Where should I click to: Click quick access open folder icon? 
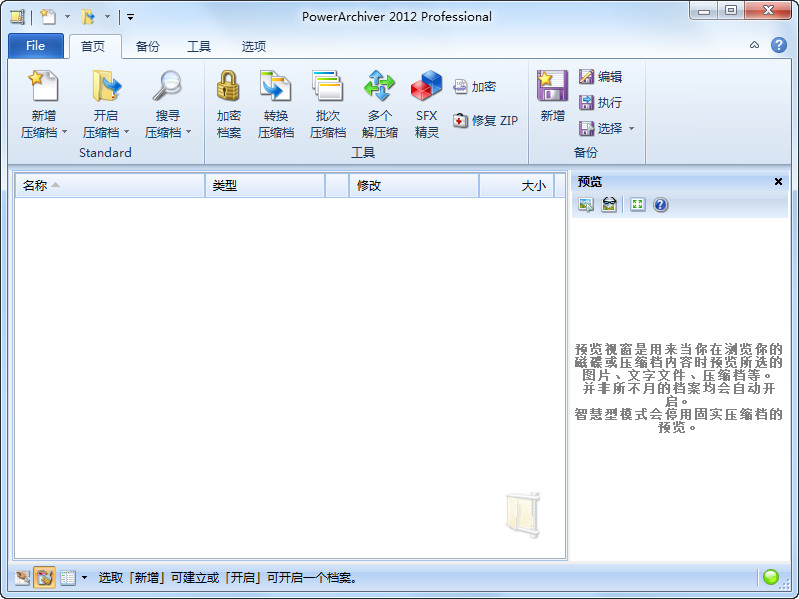(x=88, y=17)
